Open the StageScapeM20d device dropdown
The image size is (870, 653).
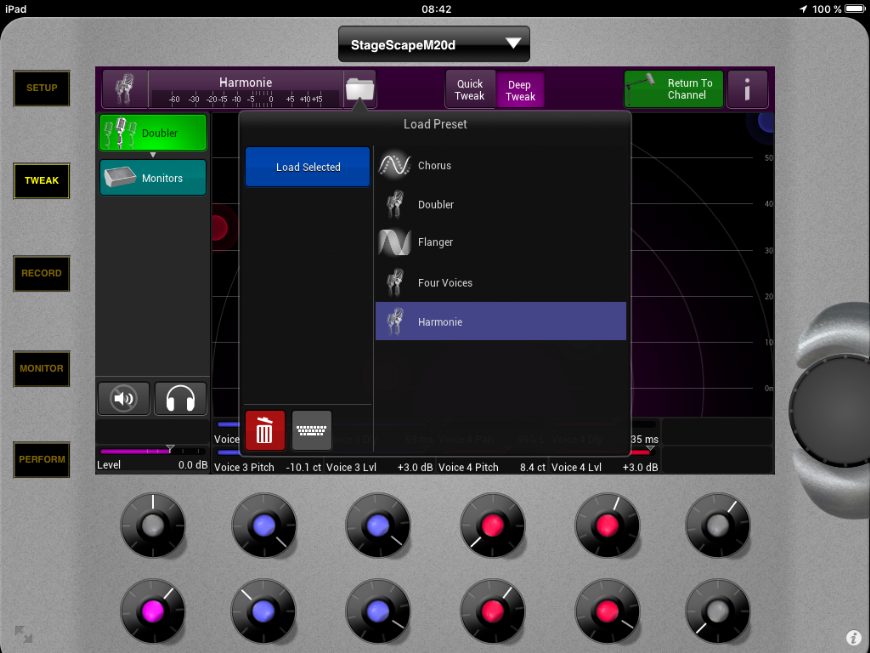[x=434, y=44]
